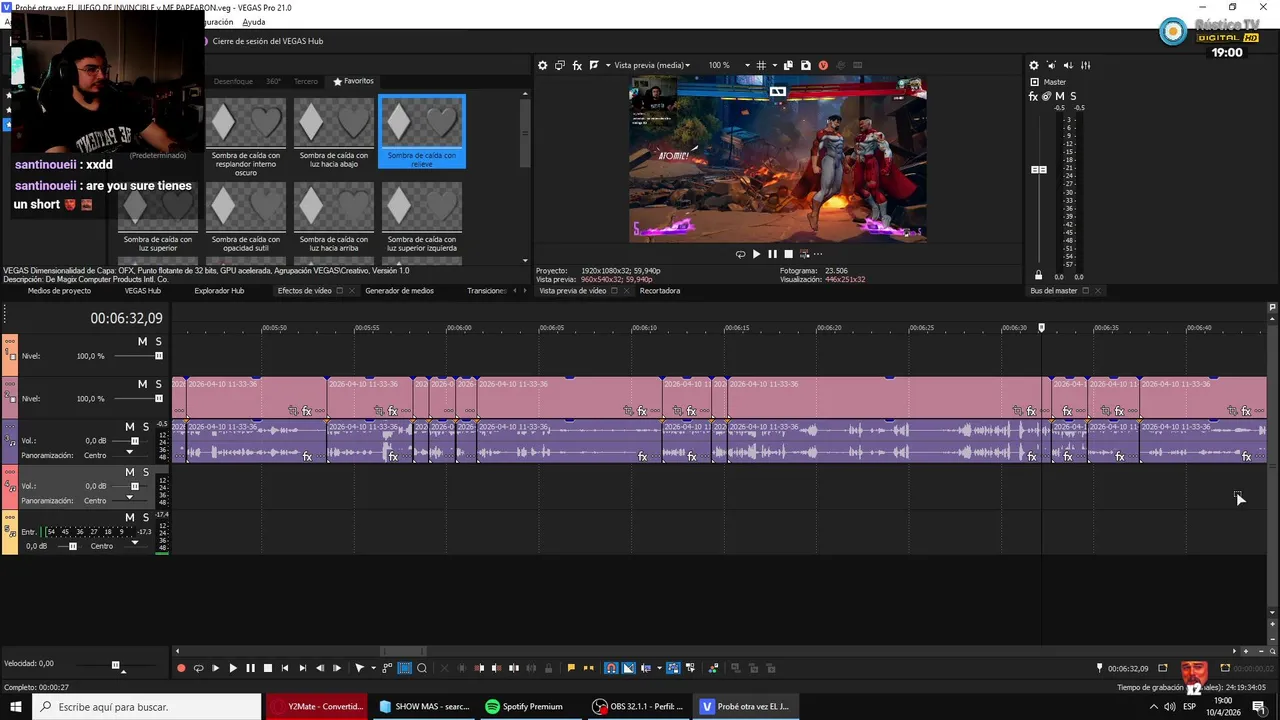
Task: Insert a marker with the marker icon
Action: tap(571, 668)
